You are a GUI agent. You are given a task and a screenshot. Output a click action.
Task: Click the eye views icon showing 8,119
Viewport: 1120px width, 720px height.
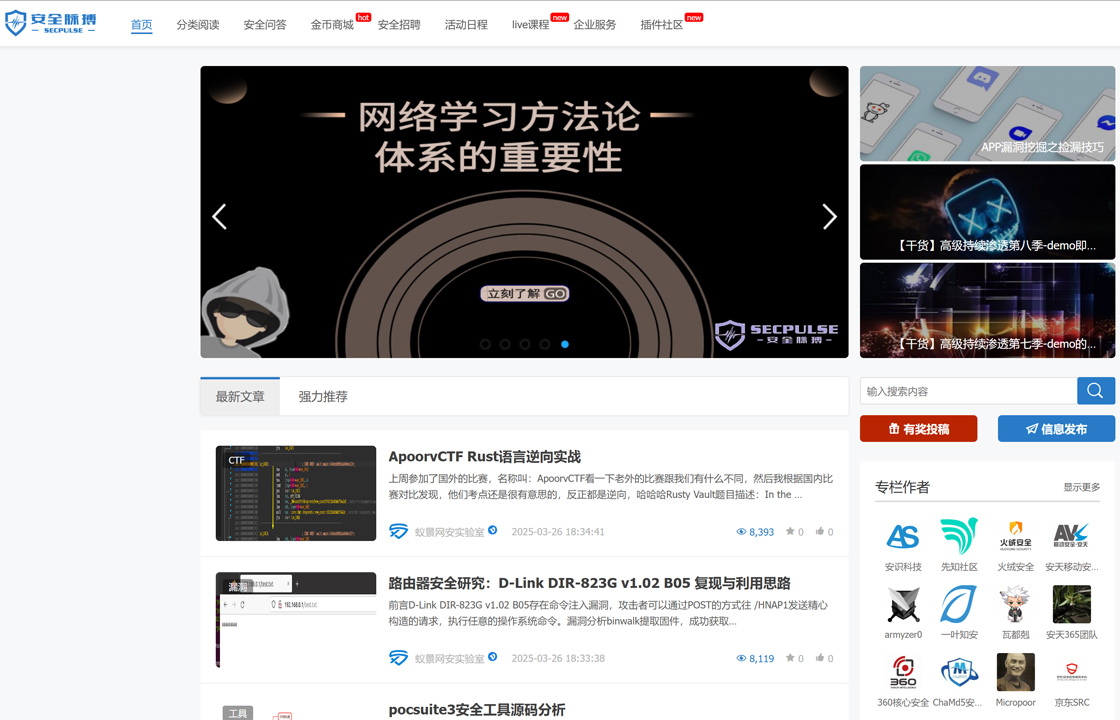pyautogui.click(x=741, y=659)
